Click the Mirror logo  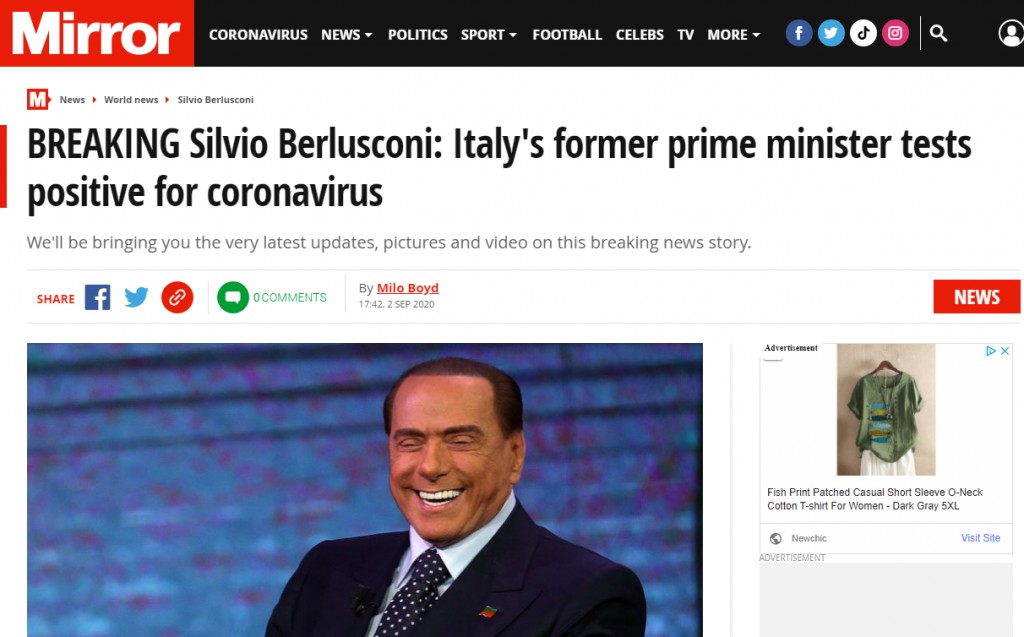click(97, 33)
